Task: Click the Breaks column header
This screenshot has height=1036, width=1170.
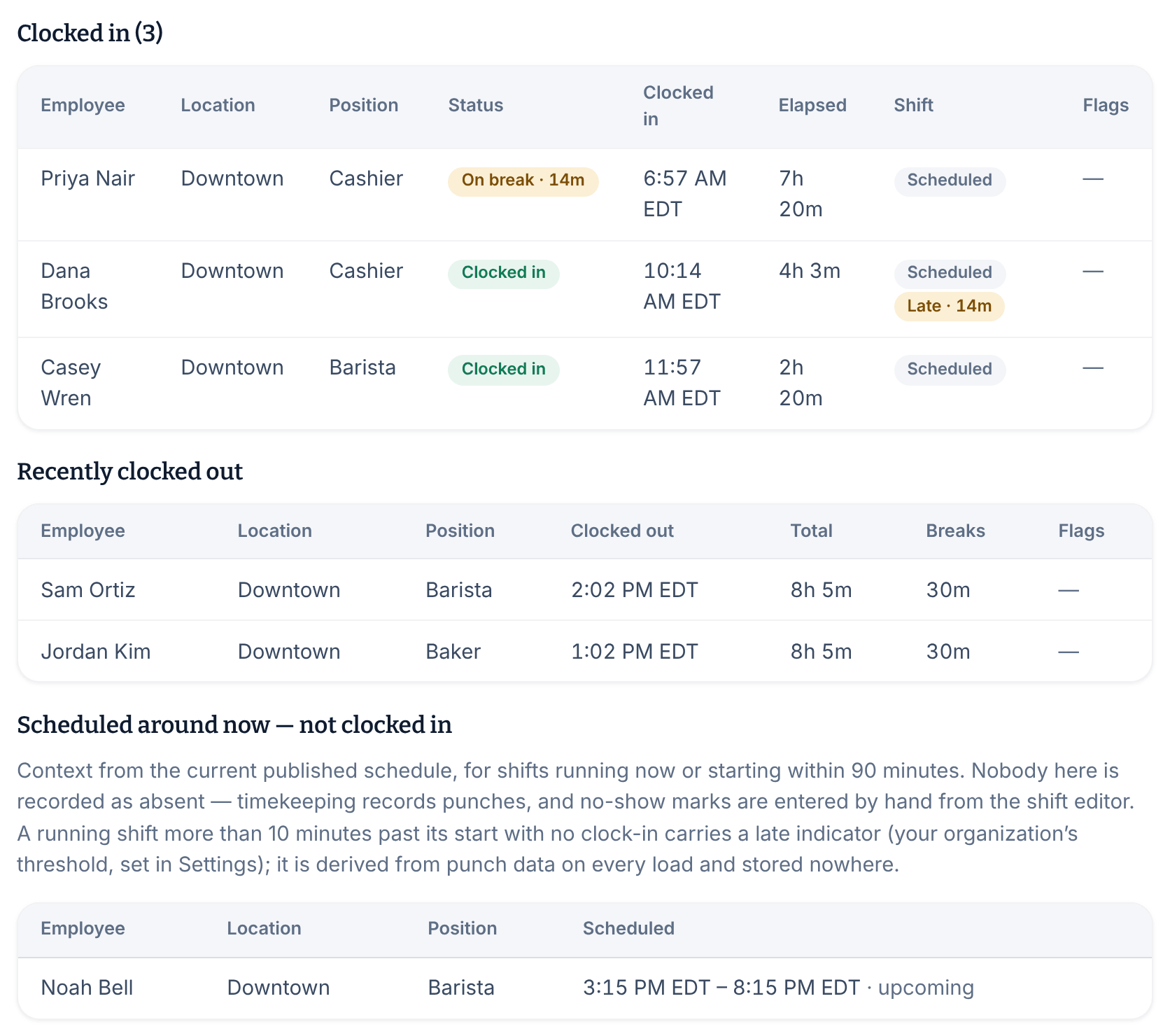Action: [955, 531]
